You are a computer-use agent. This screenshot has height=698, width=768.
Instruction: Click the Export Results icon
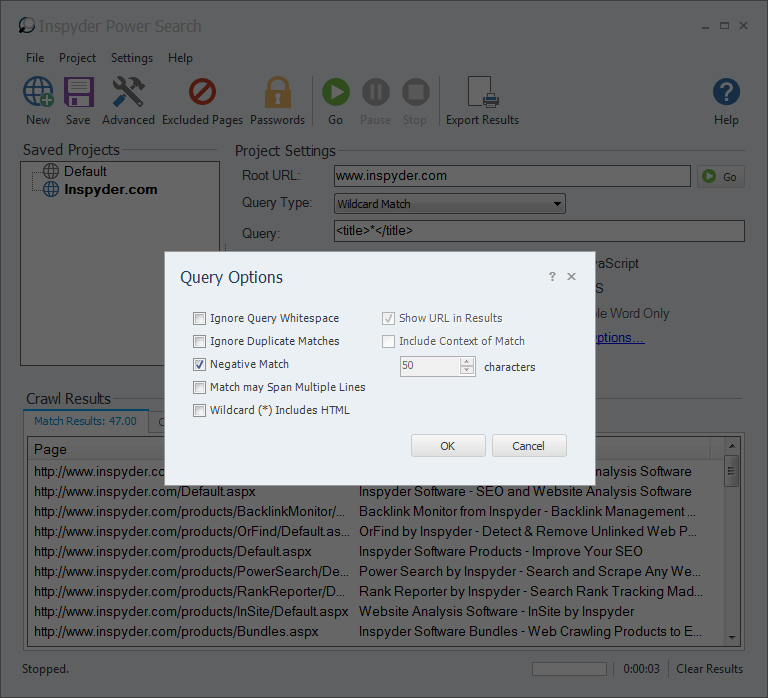483,92
